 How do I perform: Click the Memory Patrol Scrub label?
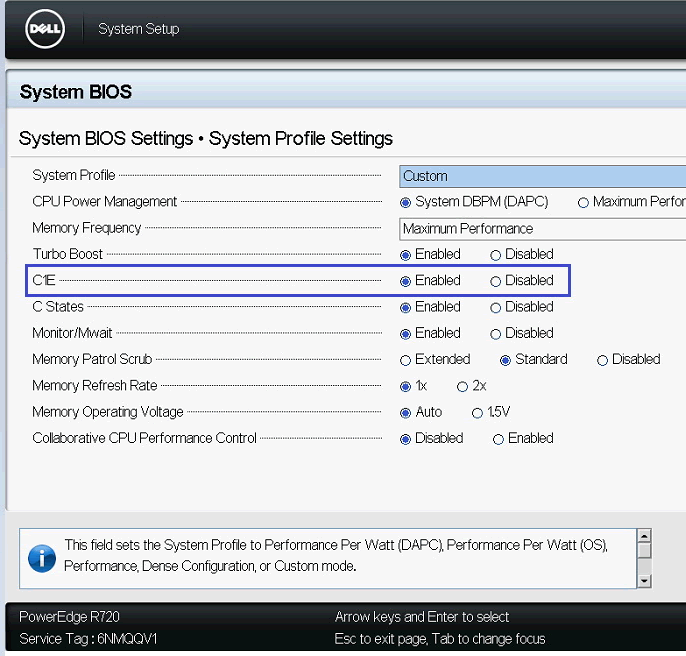[x=92, y=359]
